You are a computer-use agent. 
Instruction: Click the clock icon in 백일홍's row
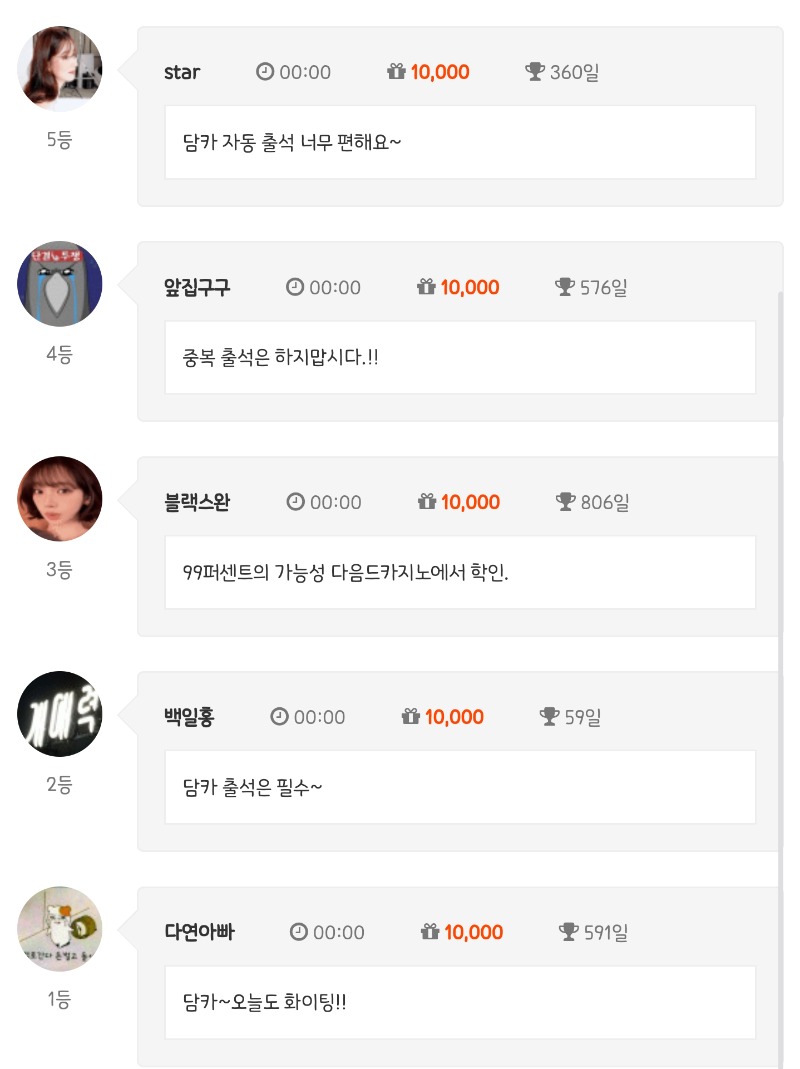[x=279, y=717]
